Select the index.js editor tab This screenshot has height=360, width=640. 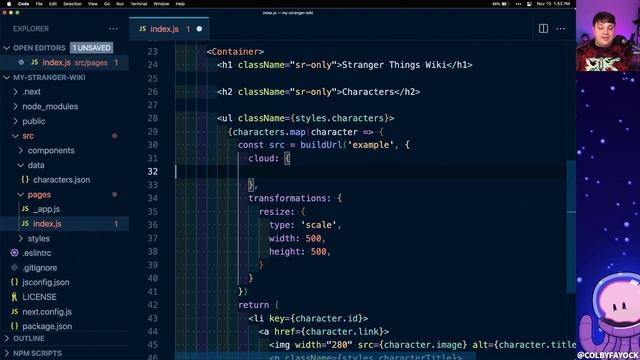[169, 29]
